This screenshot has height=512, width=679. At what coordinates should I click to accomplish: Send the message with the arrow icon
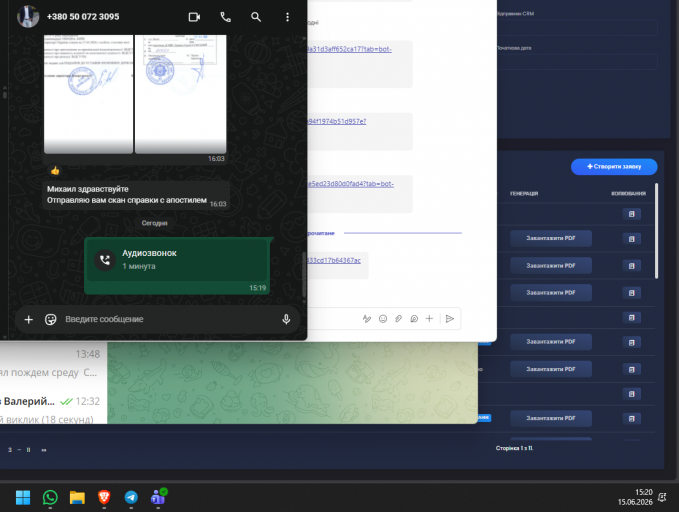(x=449, y=319)
